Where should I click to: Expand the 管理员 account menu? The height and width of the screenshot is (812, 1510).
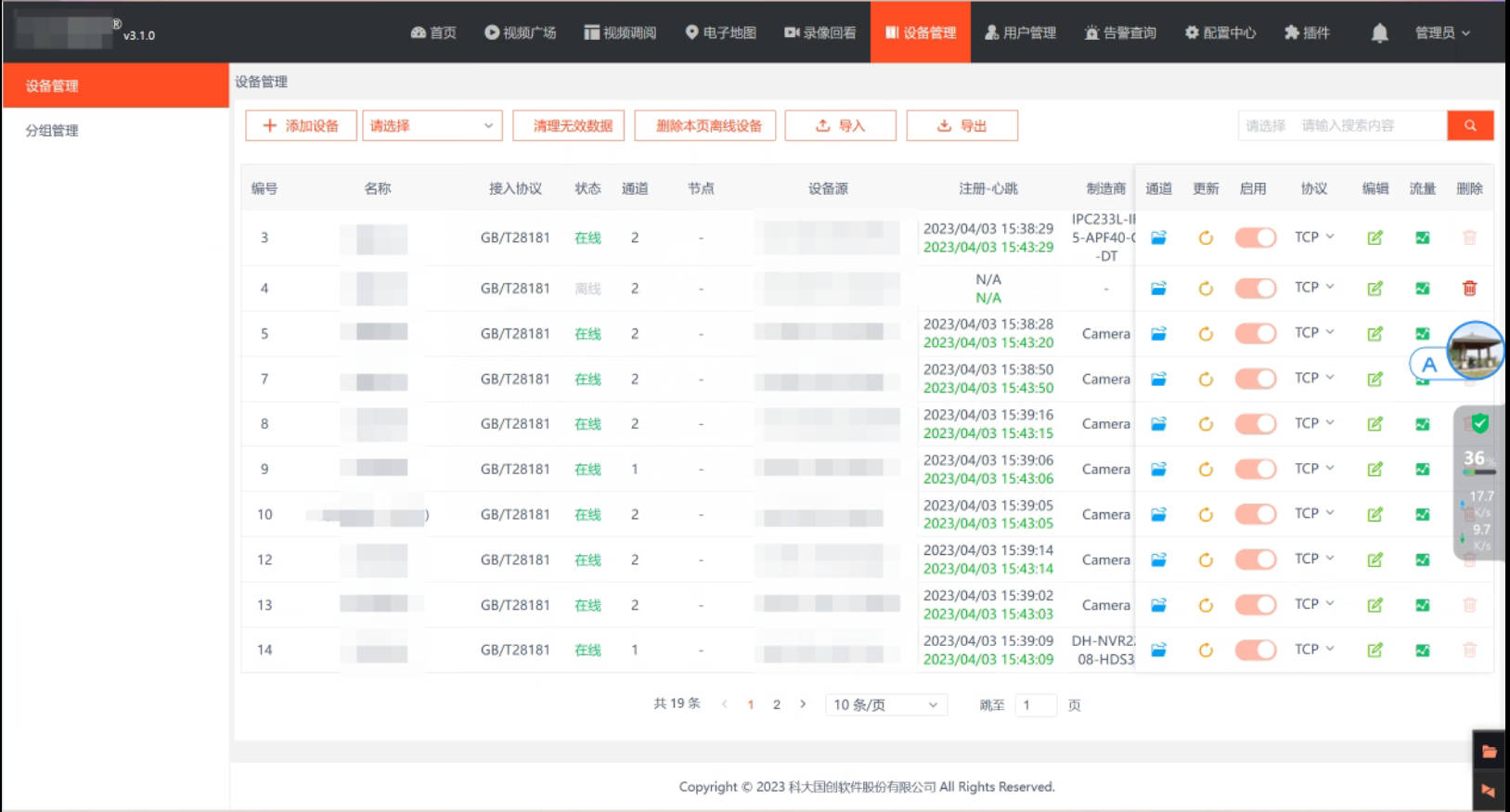click(x=1442, y=33)
